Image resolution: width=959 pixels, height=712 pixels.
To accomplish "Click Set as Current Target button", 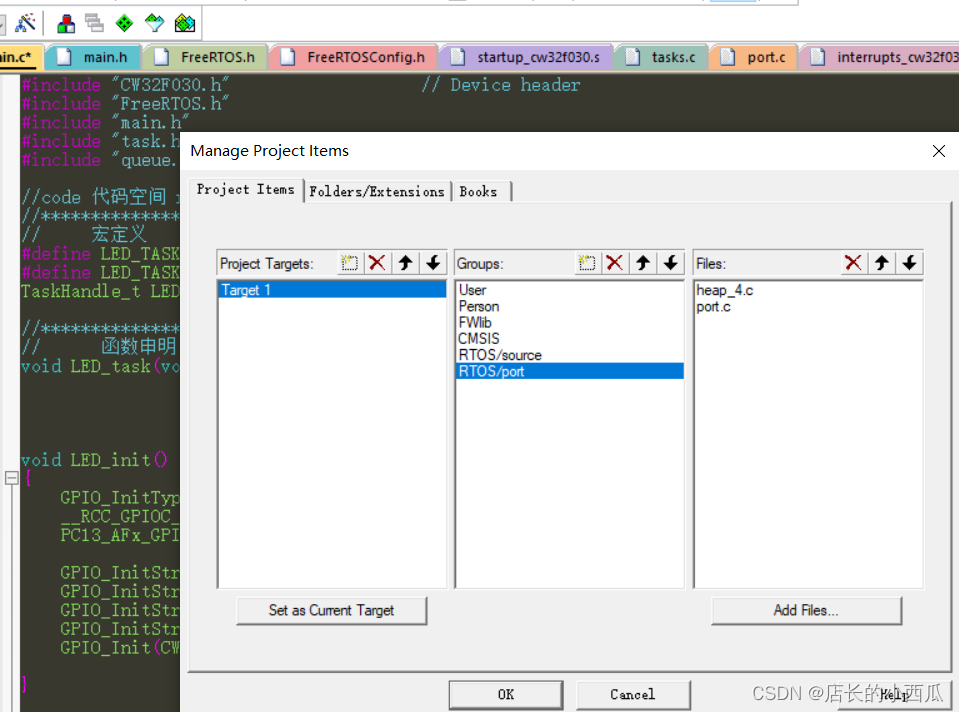I will pyautogui.click(x=331, y=610).
